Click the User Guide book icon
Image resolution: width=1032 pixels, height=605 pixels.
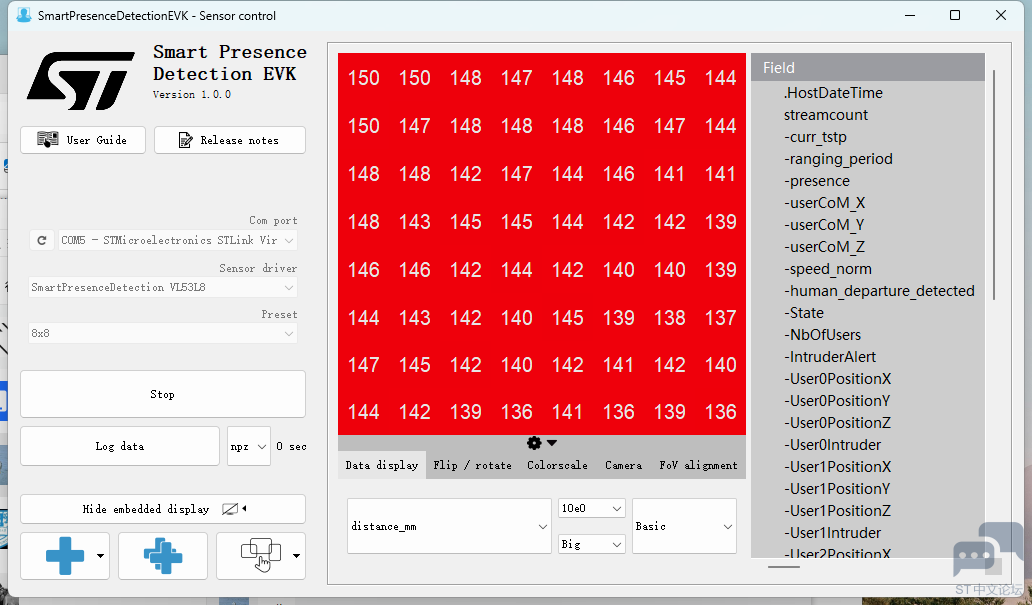point(46,140)
